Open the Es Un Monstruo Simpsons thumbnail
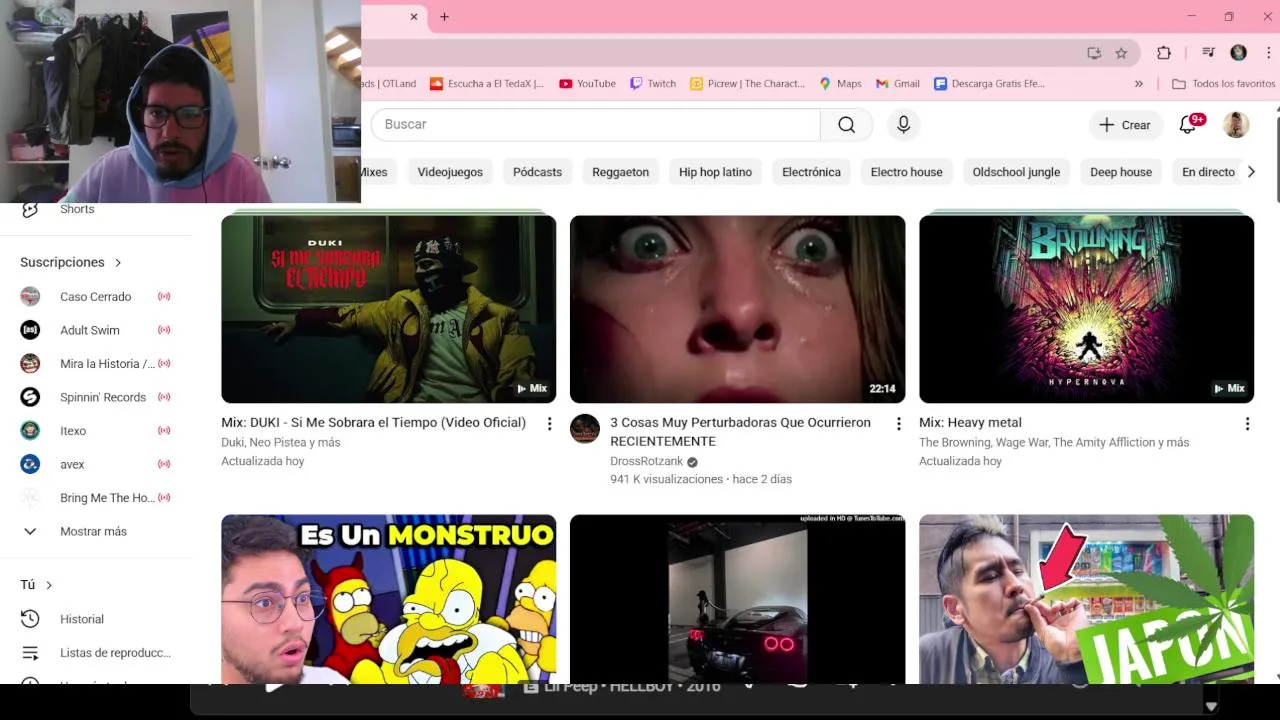 click(x=388, y=599)
